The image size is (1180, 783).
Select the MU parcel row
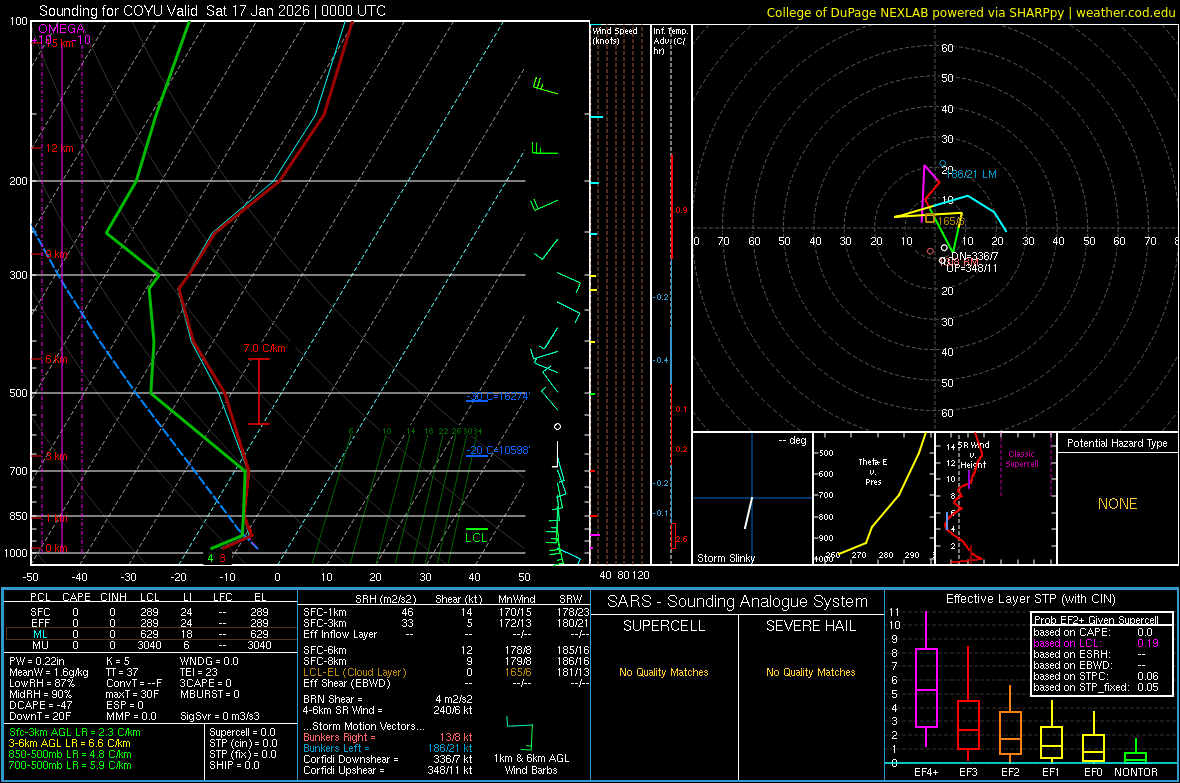pos(151,644)
